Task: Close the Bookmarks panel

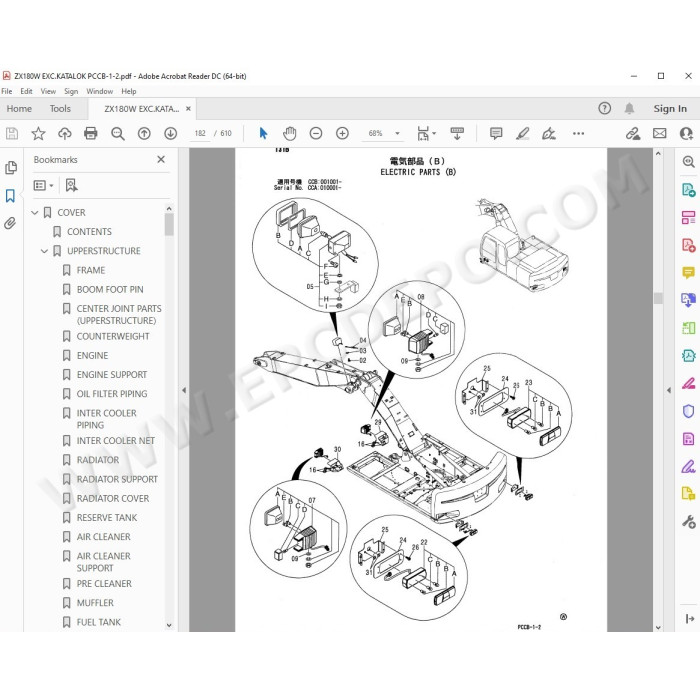Action: tap(161, 159)
